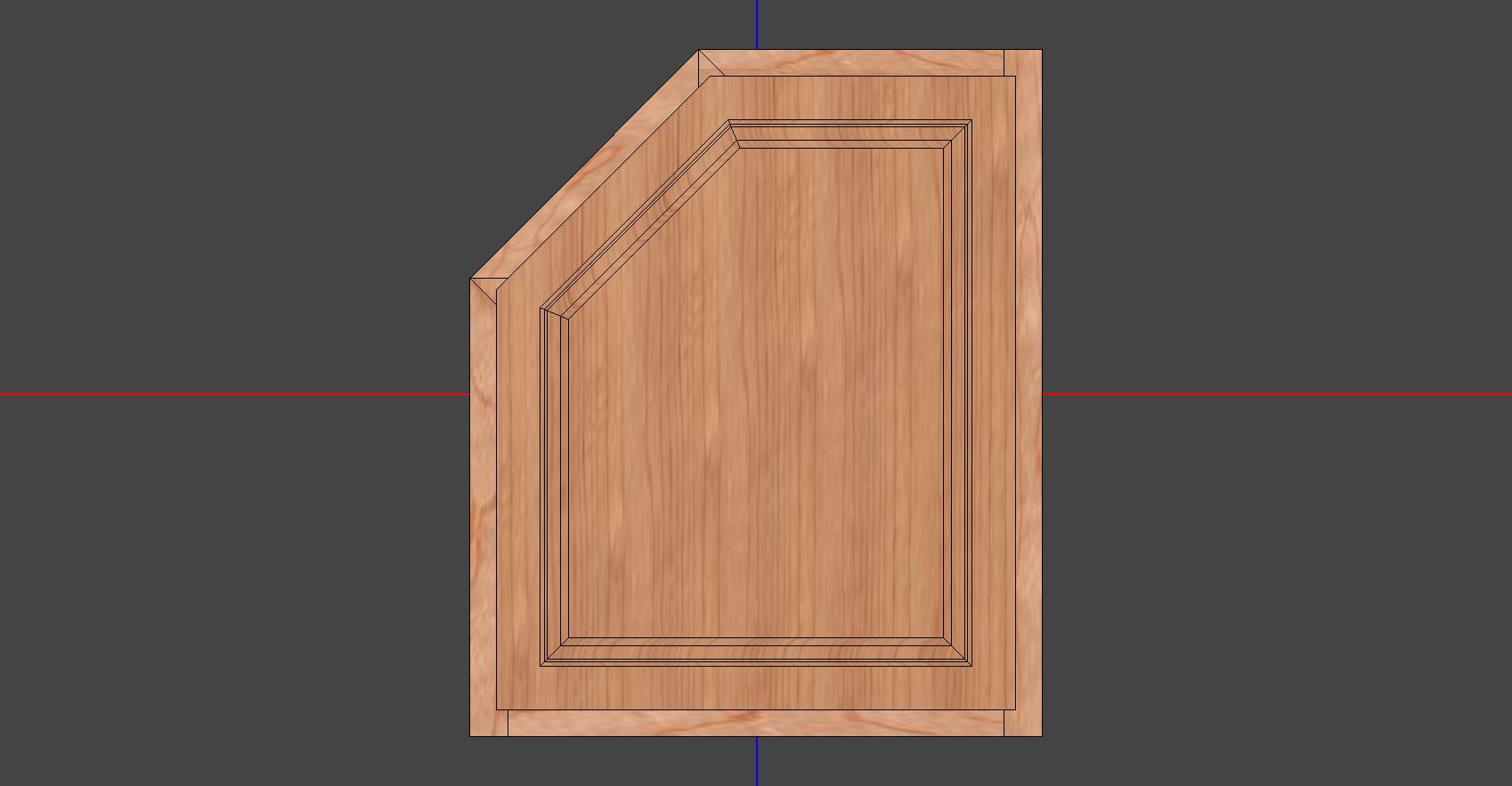Screen dimensions: 1512x786
Task: Select the right vertical frame stile
Action: [1028, 392]
